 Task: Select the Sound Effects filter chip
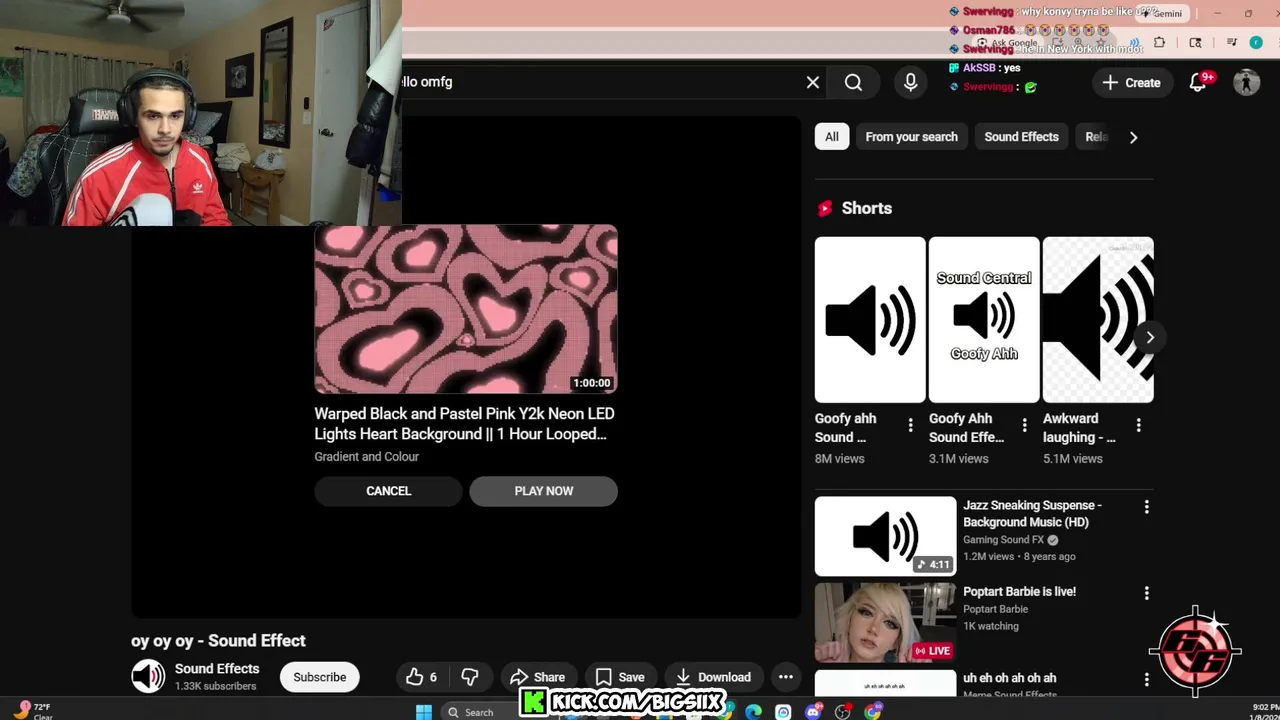(1021, 137)
